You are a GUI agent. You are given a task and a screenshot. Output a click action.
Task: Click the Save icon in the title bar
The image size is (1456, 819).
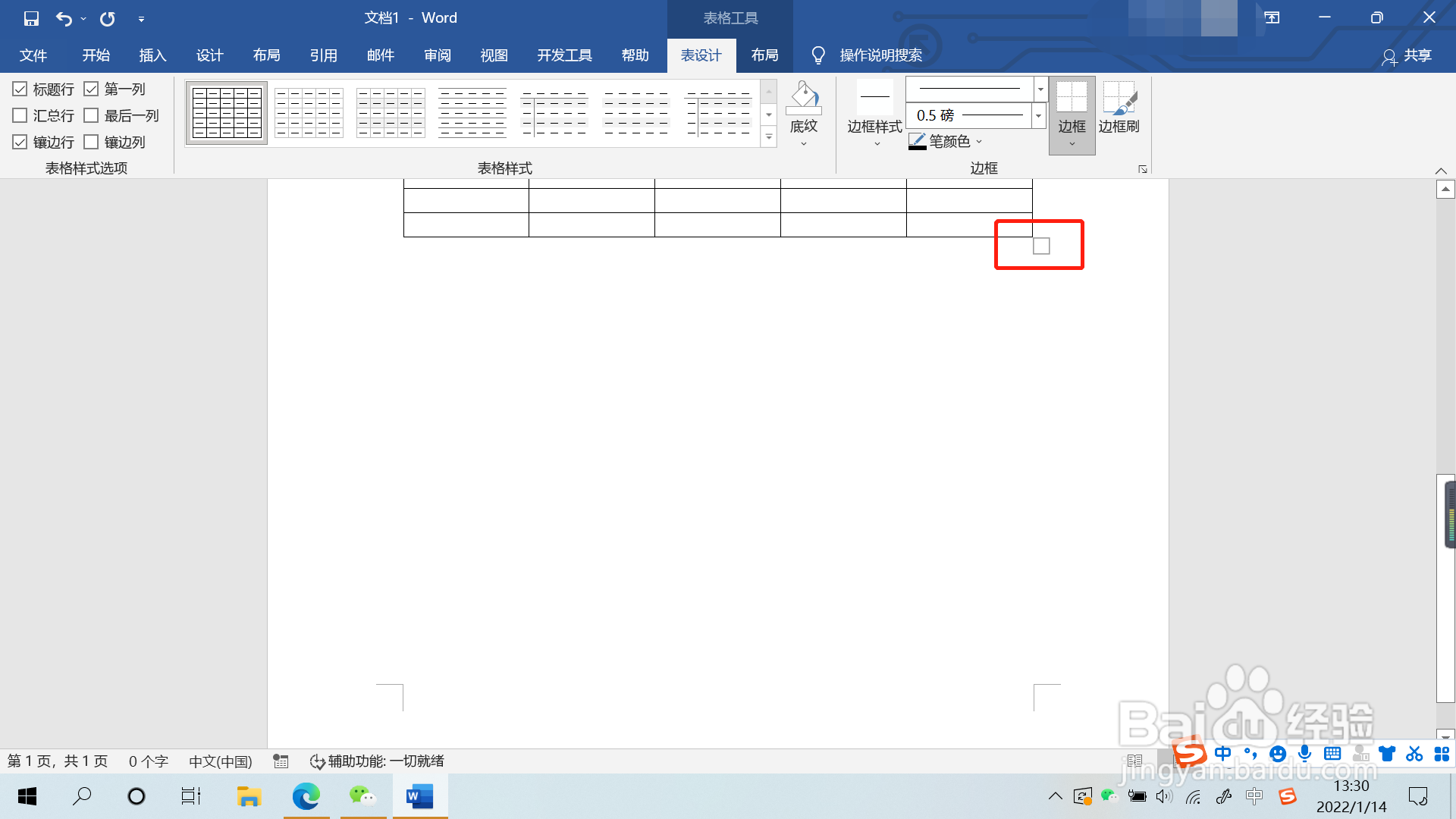(x=31, y=18)
